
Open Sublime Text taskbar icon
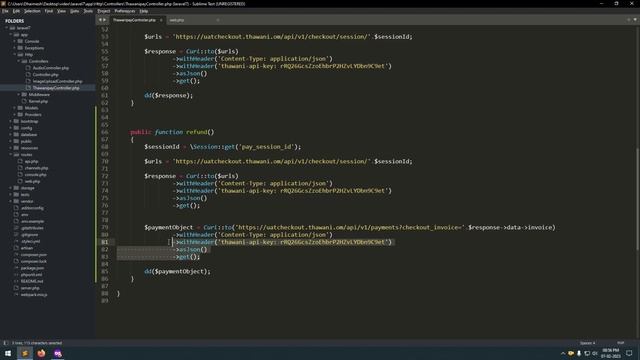[24, 353]
